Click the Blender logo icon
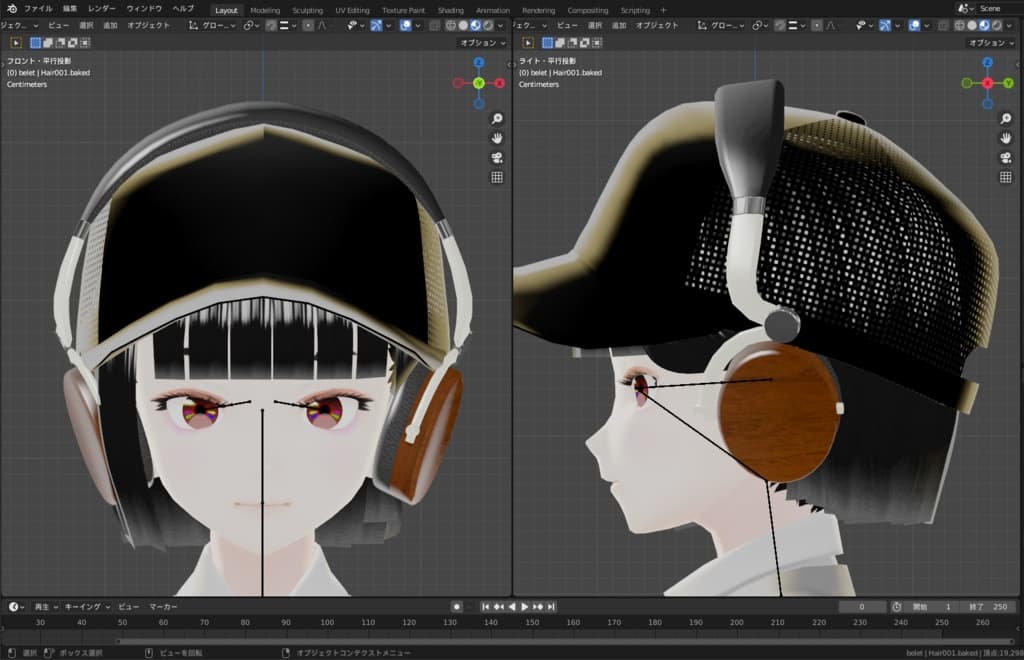The image size is (1024, 660). coord(11,9)
